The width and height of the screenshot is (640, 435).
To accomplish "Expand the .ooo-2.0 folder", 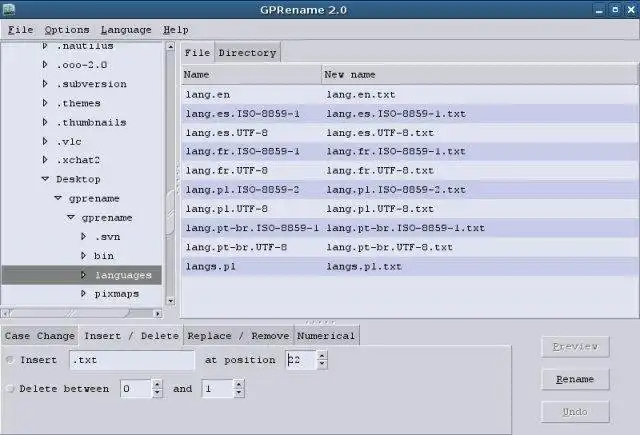I will coord(45,64).
